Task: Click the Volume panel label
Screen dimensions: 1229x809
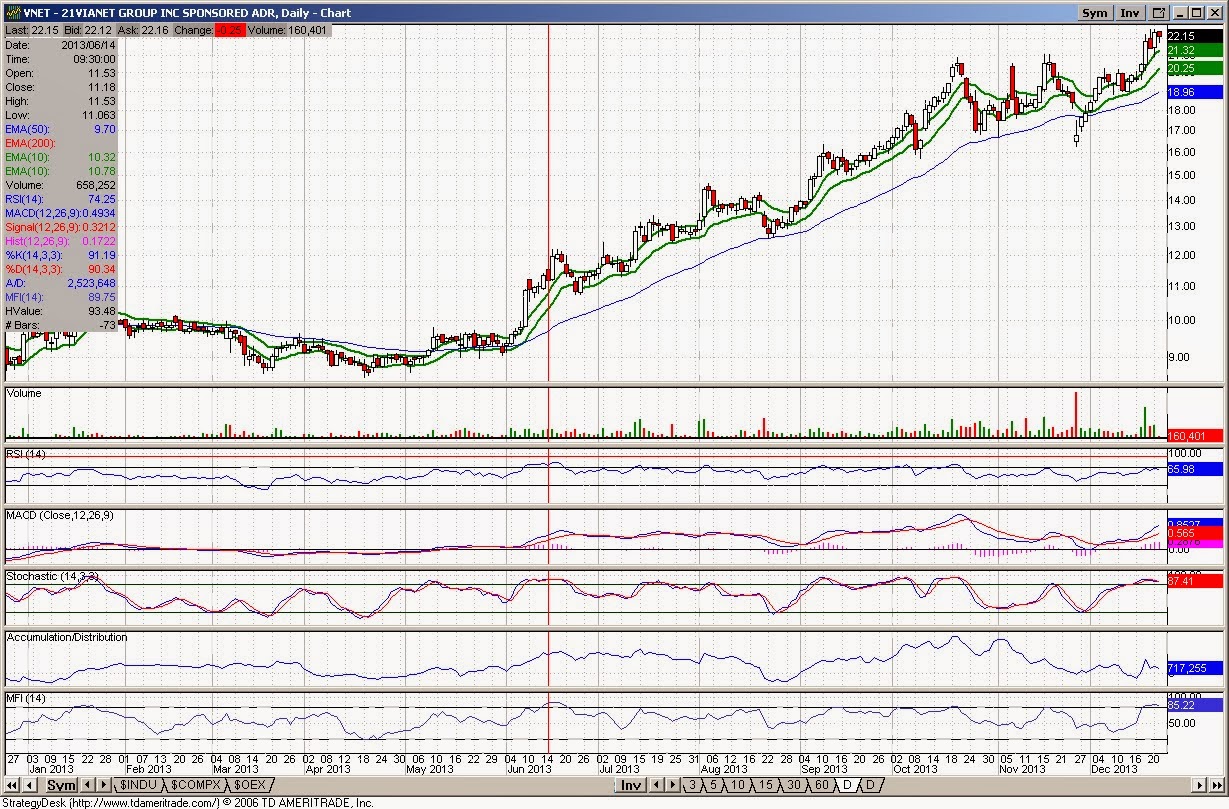Action: pyautogui.click(x=24, y=393)
